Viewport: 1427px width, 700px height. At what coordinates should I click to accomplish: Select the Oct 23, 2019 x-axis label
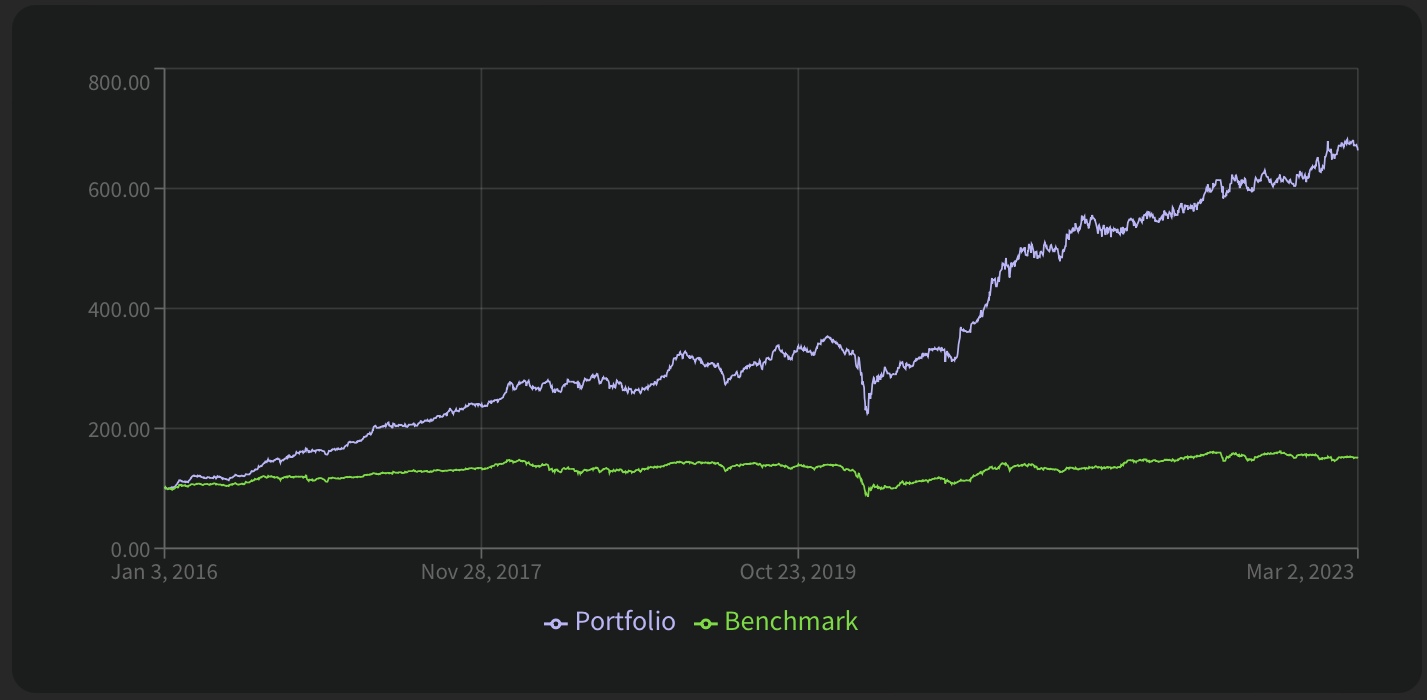coord(797,572)
